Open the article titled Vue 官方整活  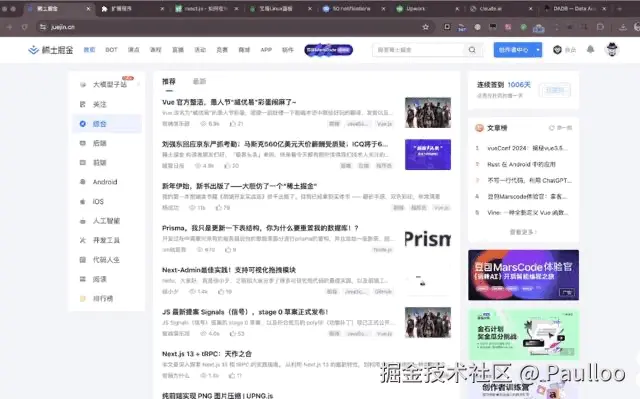tap(229, 102)
